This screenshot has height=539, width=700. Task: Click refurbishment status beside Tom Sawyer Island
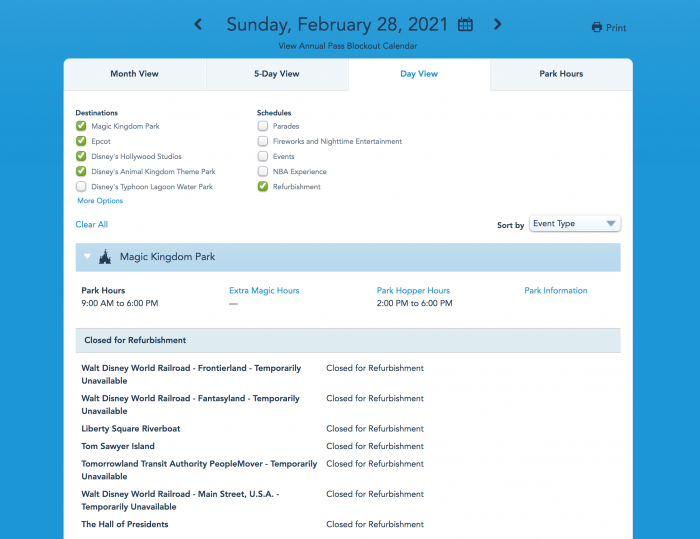375,446
